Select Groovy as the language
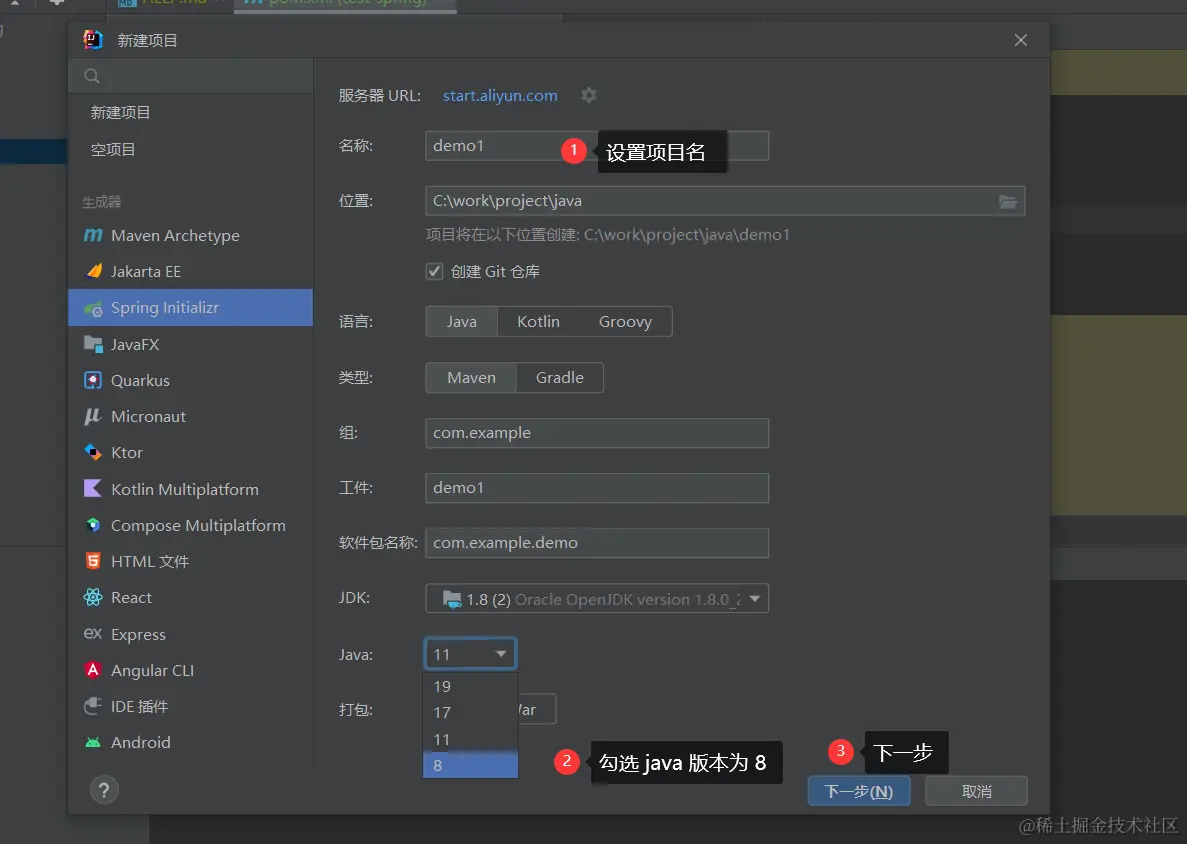This screenshot has width=1187, height=844. click(625, 322)
